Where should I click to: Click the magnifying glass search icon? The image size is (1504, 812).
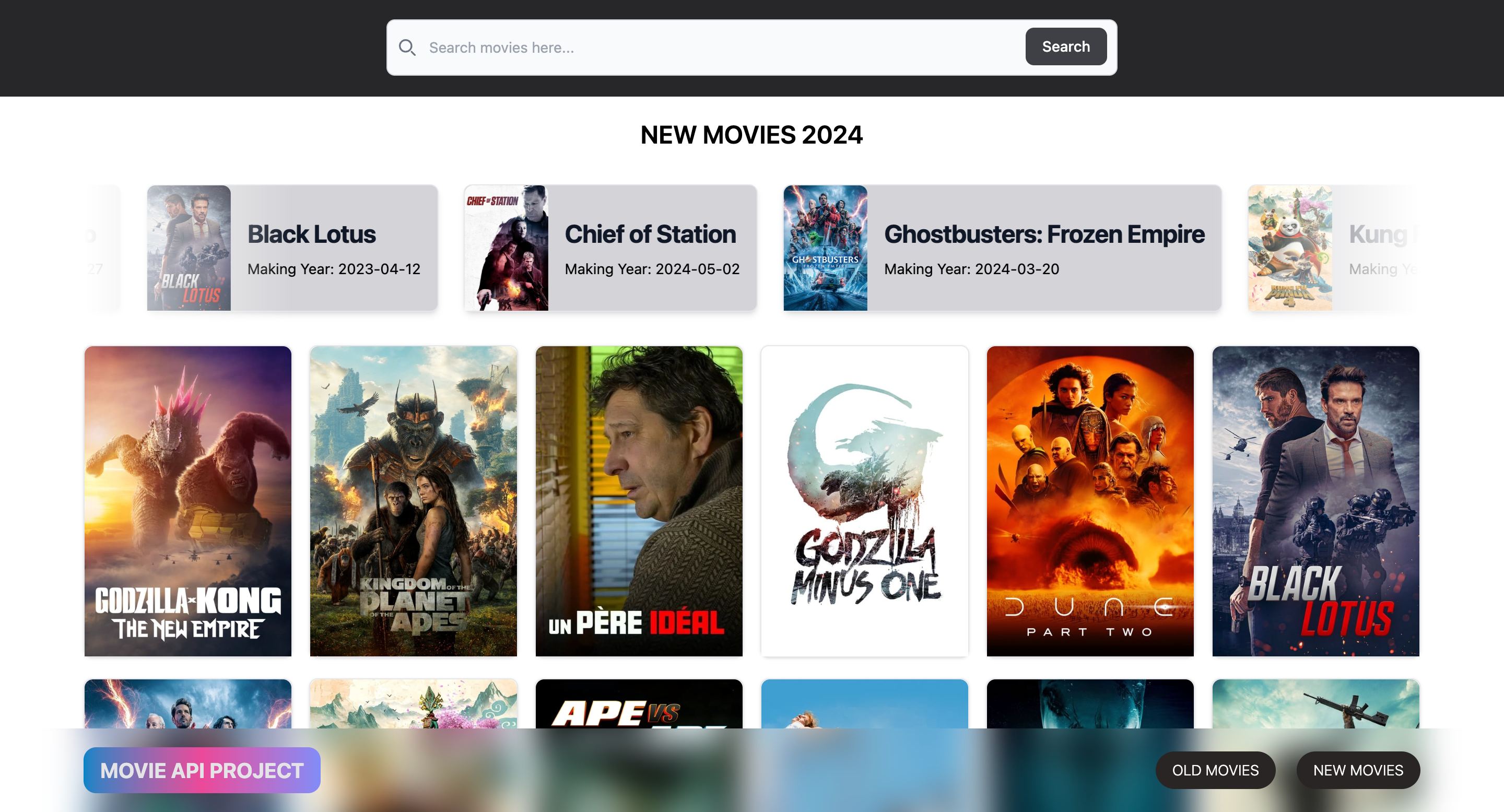407,48
